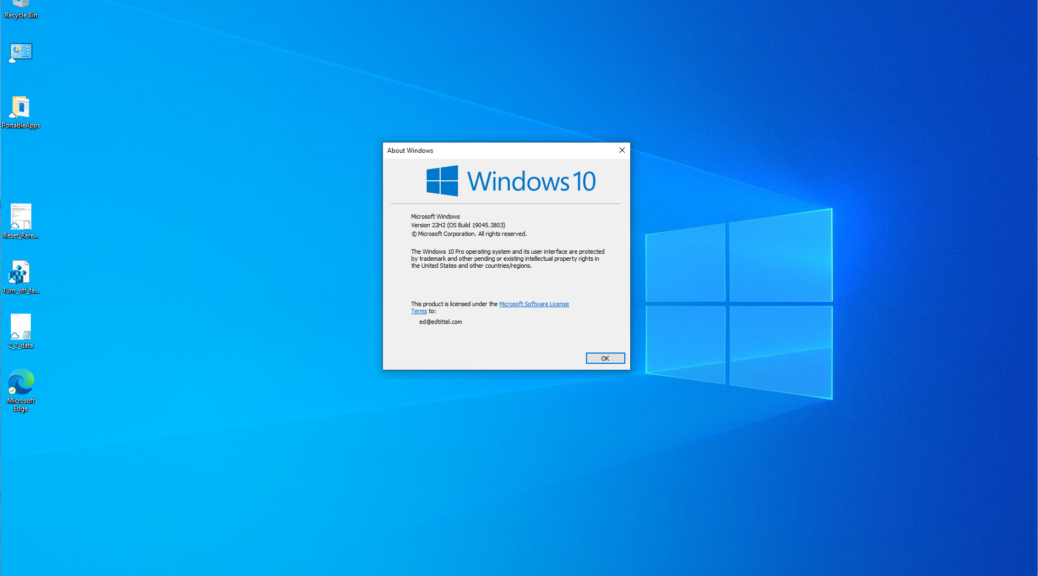This screenshot has height=576, width=1038.
Task: Select the 2_2_data file icon
Action: [x=21, y=332]
